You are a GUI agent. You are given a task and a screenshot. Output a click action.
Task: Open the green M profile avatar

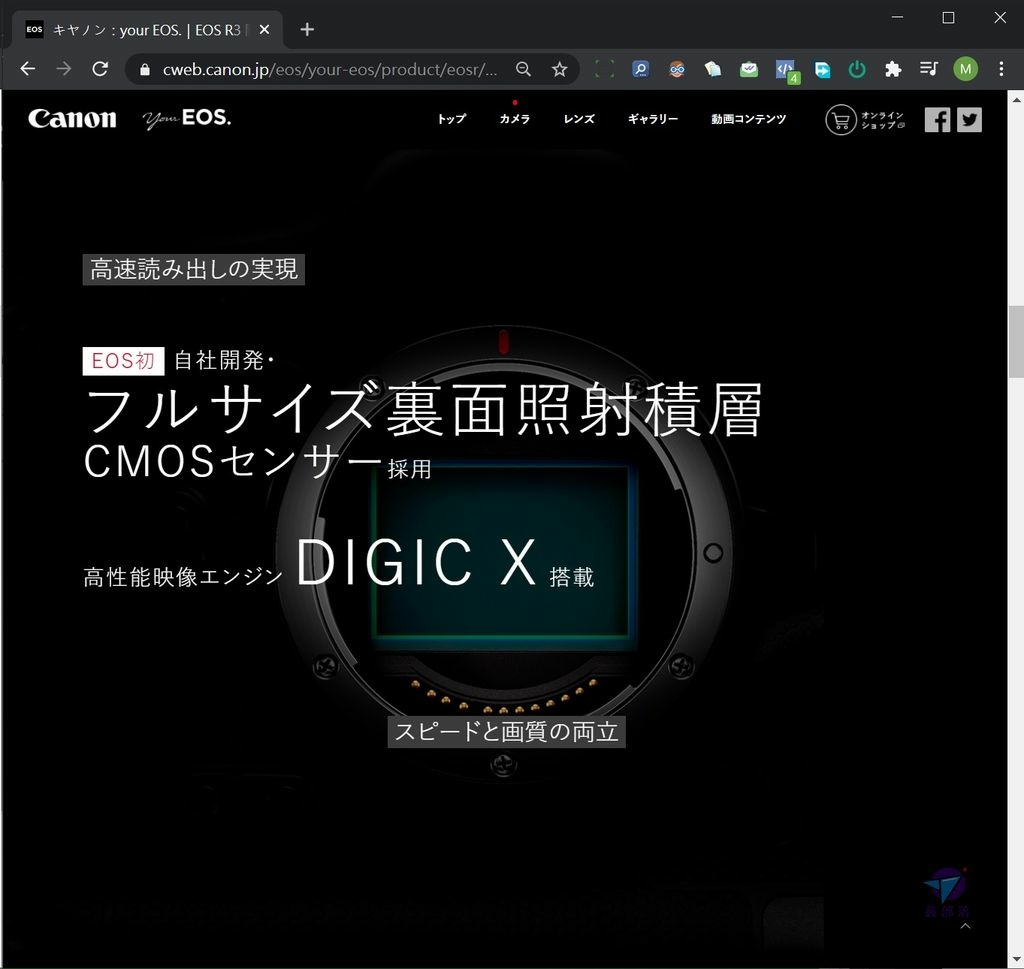[x=965, y=69]
